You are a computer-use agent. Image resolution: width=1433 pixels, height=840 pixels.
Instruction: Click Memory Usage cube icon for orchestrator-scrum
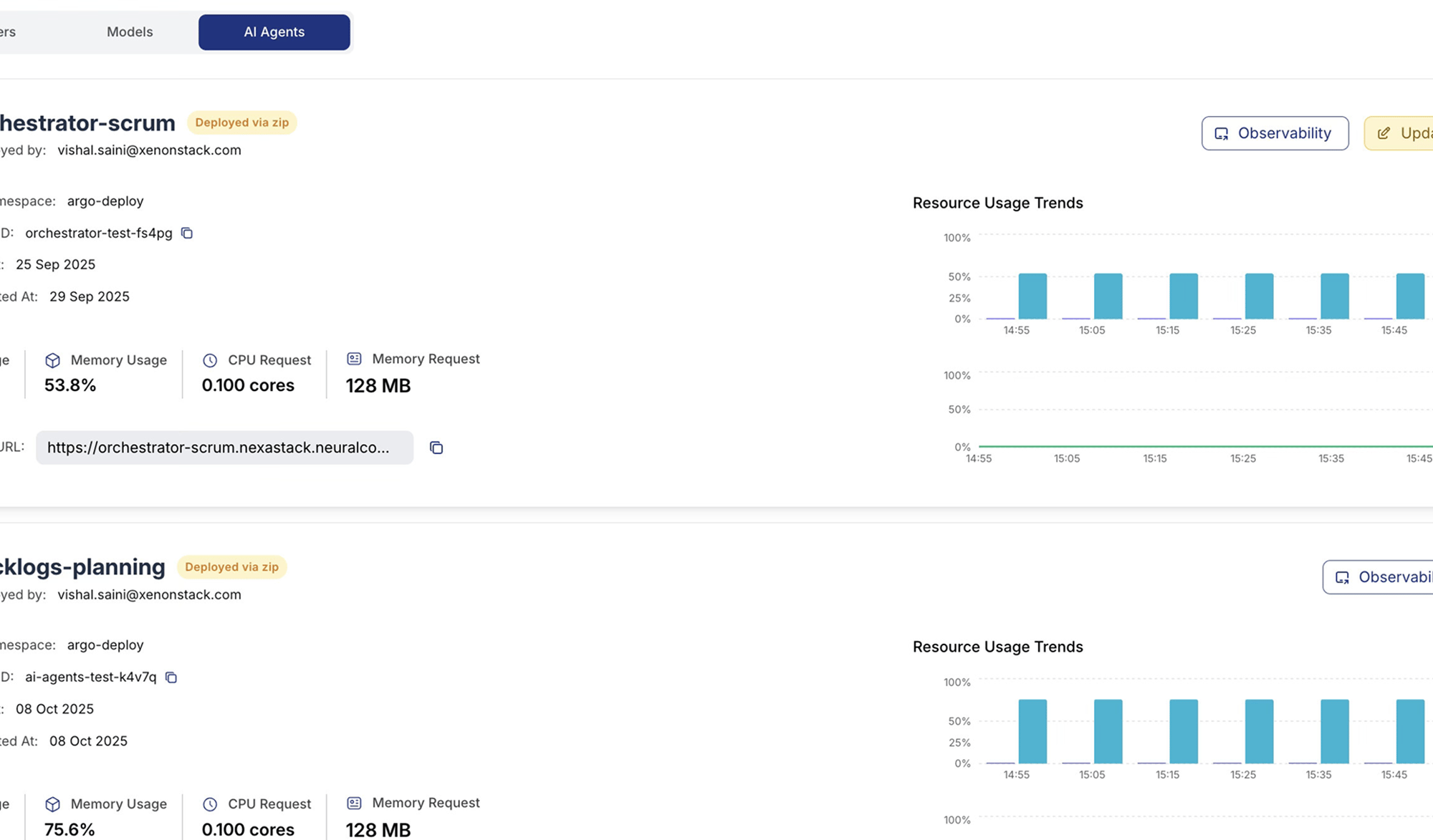point(53,360)
